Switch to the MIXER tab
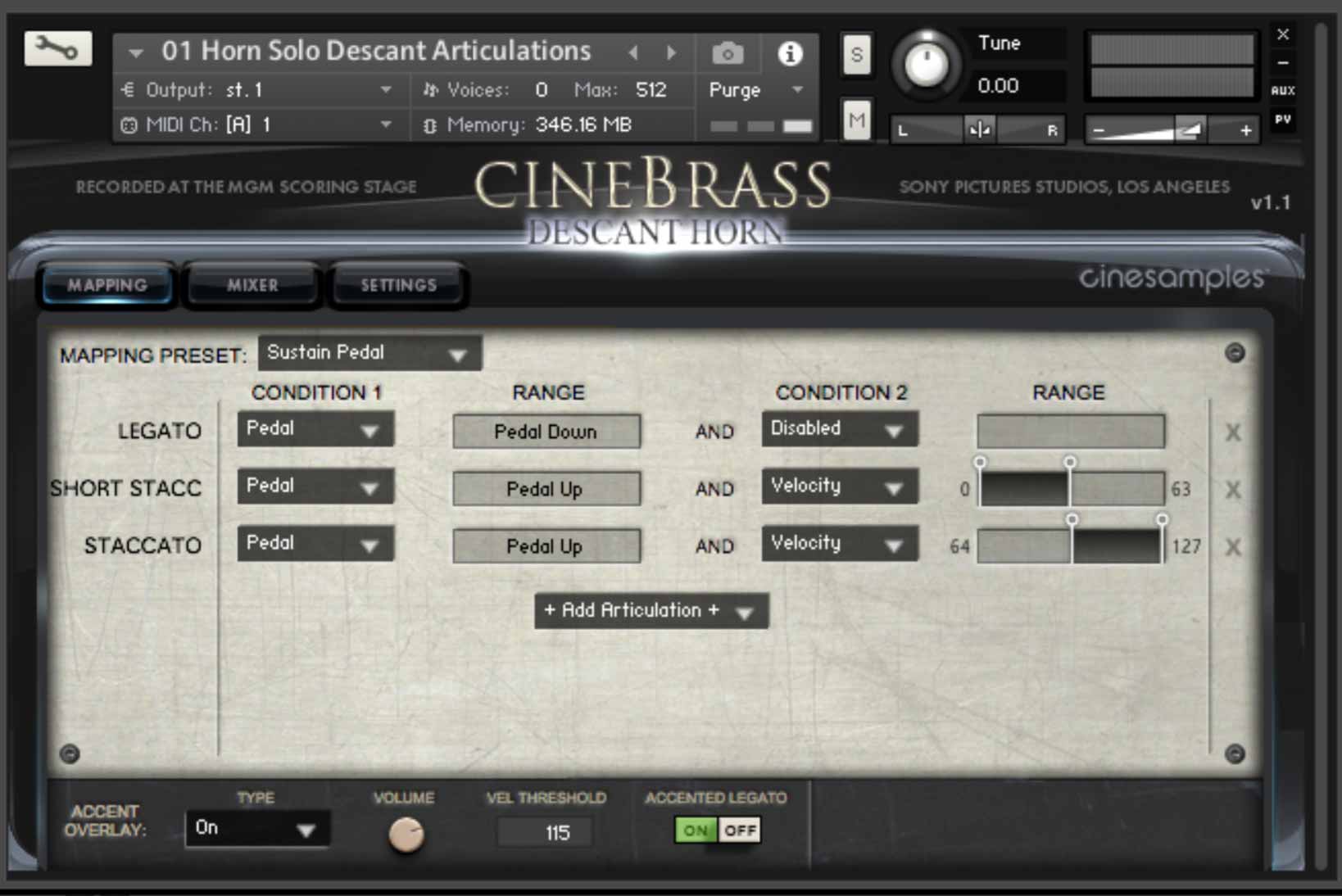The height and width of the screenshot is (896, 1342). pos(252,285)
